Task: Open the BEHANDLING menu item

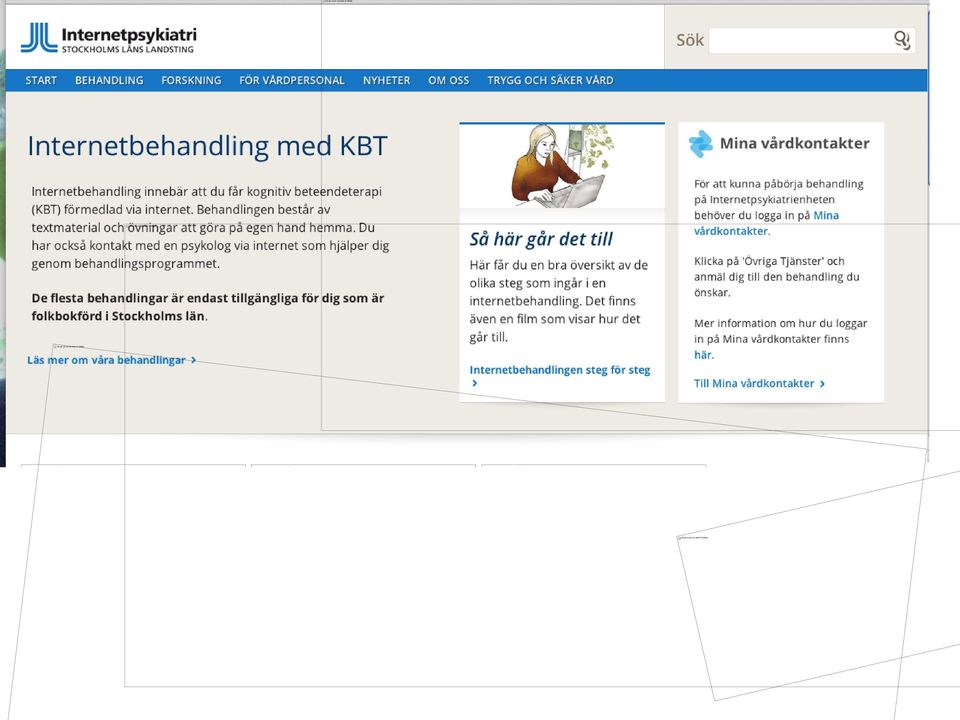Action: [x=109, y=80]
